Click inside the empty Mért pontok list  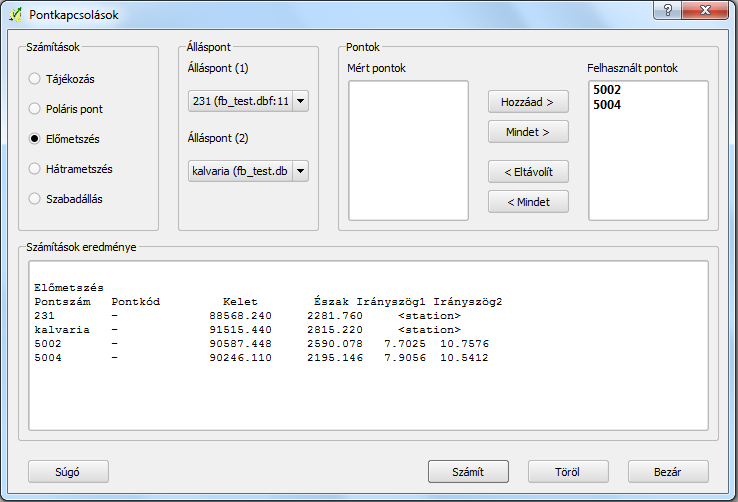pyautogui.click(x=408, y=150)
